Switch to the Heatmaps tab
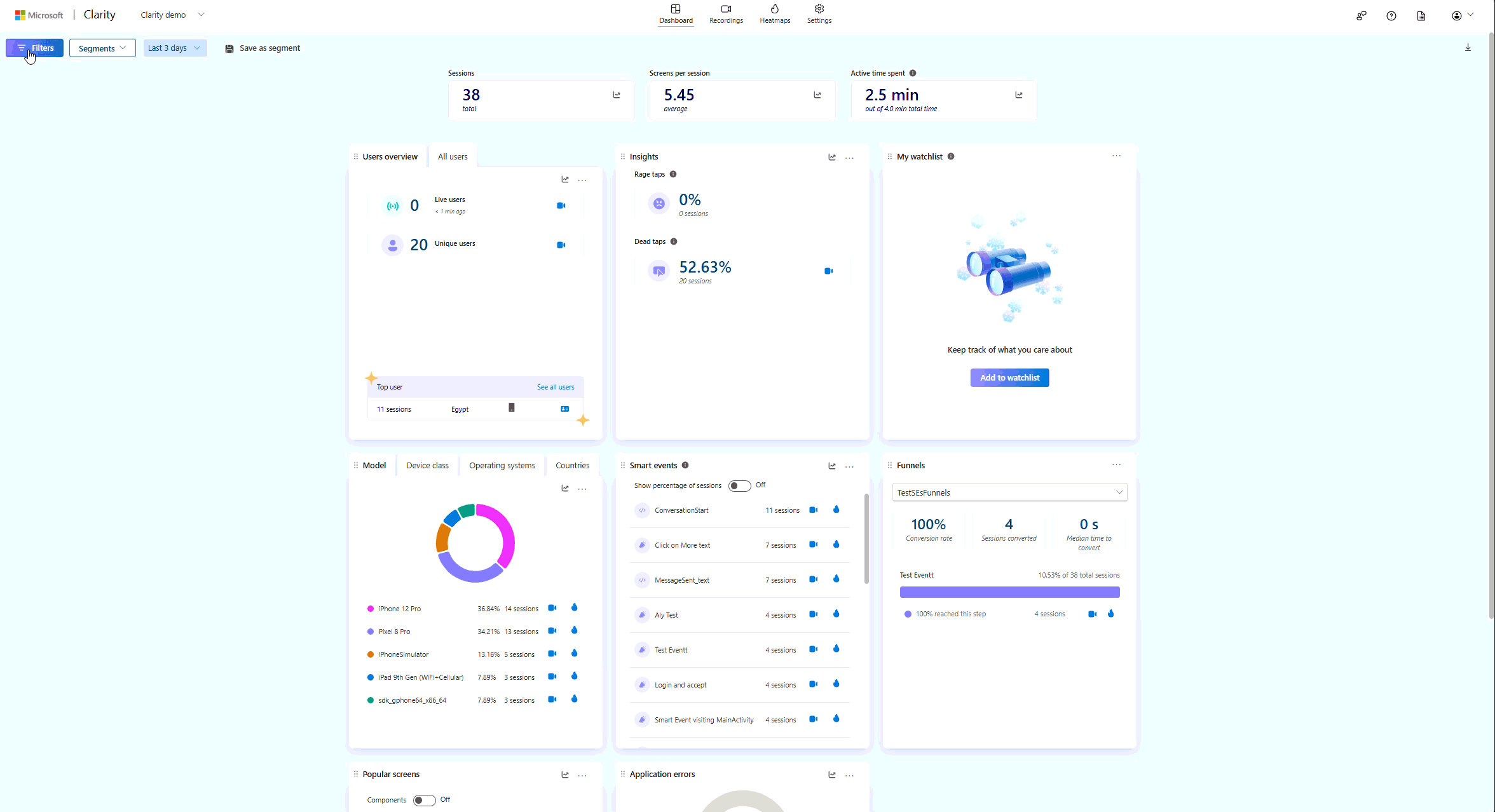Screen dimensions: 1495x812 pyautogui.click(x=775, y=14)
